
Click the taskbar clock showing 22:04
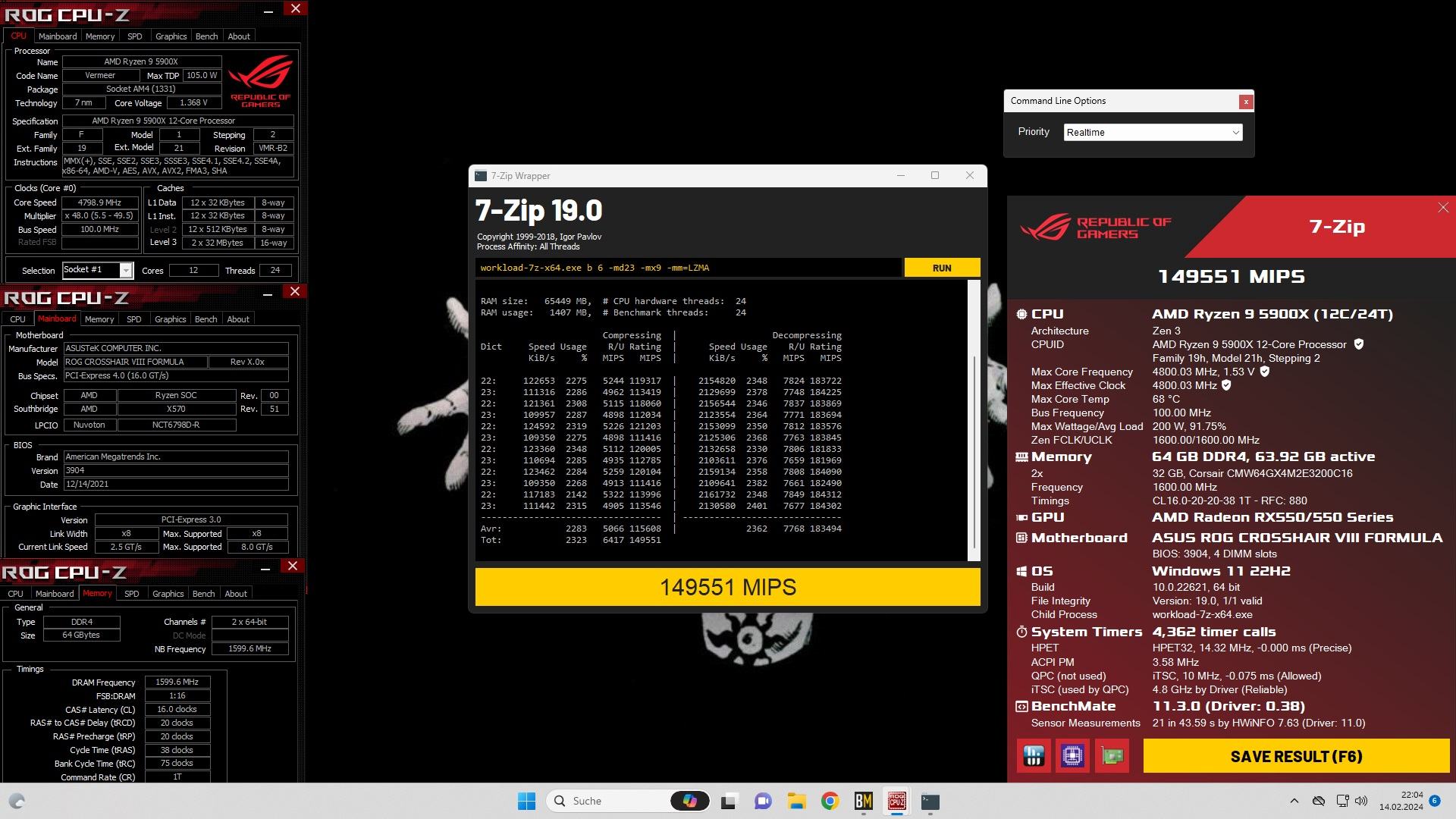point(1401,801)
